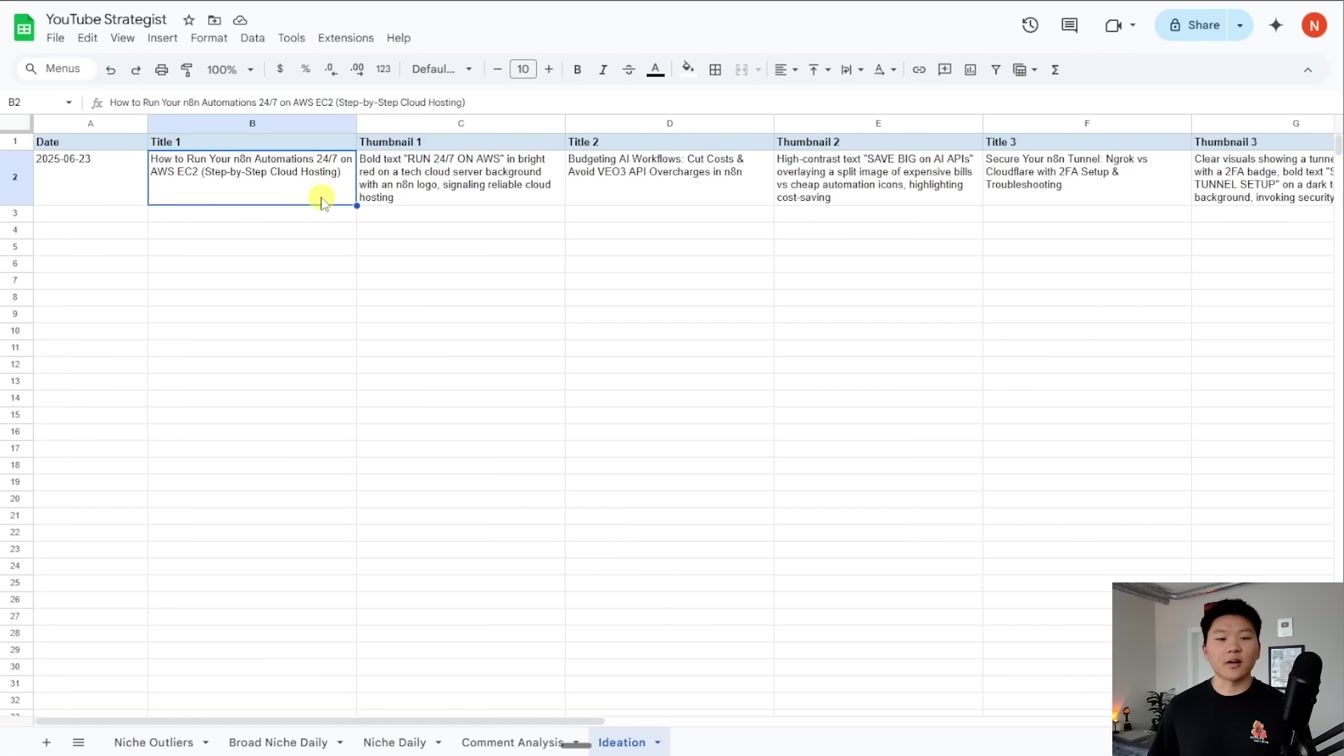1344x756 pixels.
Task: Open text wrapping dropdown
Action: coord(852,70)
